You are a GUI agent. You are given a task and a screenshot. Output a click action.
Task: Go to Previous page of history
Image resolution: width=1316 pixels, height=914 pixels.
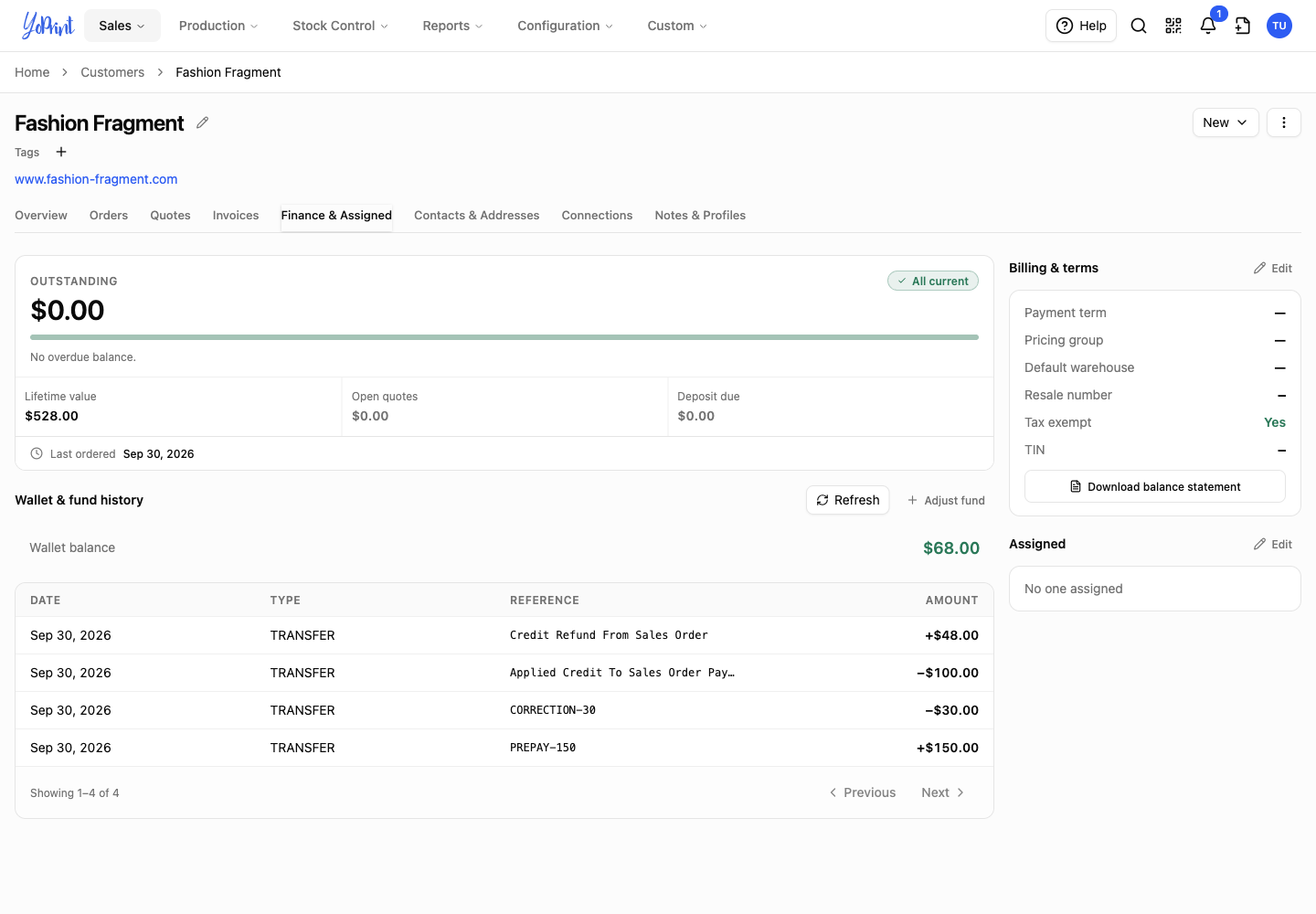[x=863, y=792]
